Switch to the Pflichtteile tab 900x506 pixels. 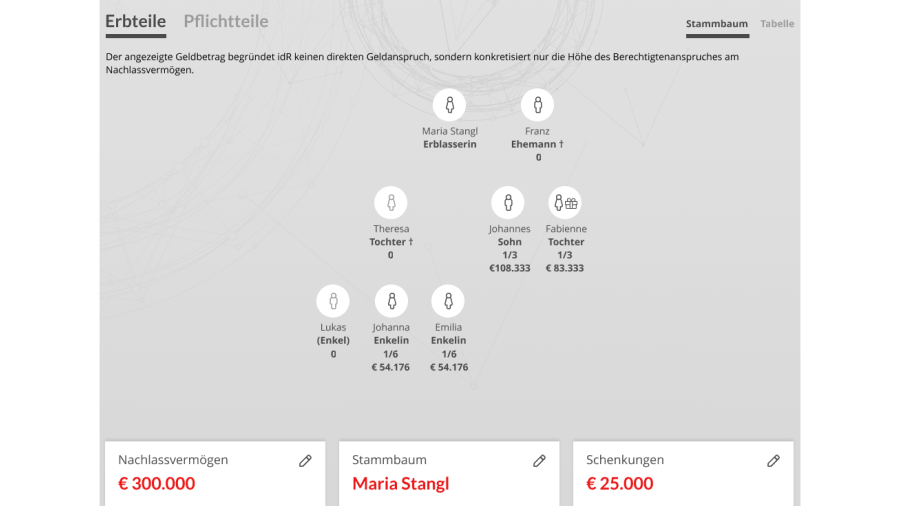tap(226, 21)
